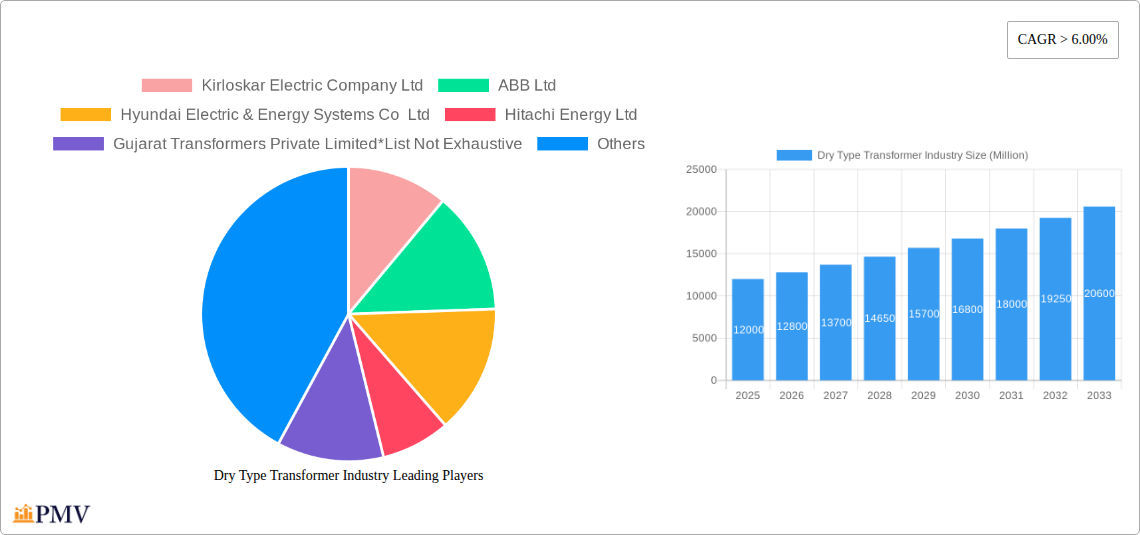
Task: Select the green ABB pie slice
Action: (436, 269)
